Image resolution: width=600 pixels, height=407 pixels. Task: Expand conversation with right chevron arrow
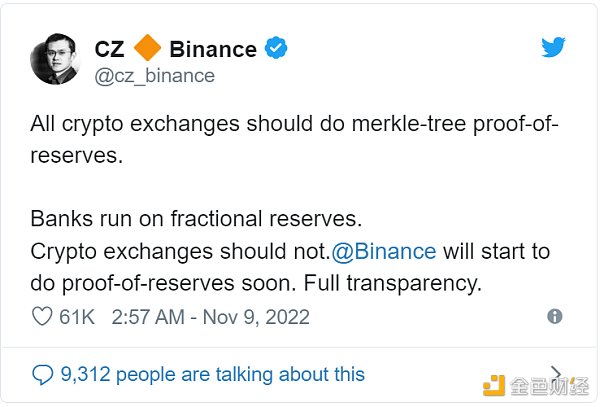(x=556, y=374)
